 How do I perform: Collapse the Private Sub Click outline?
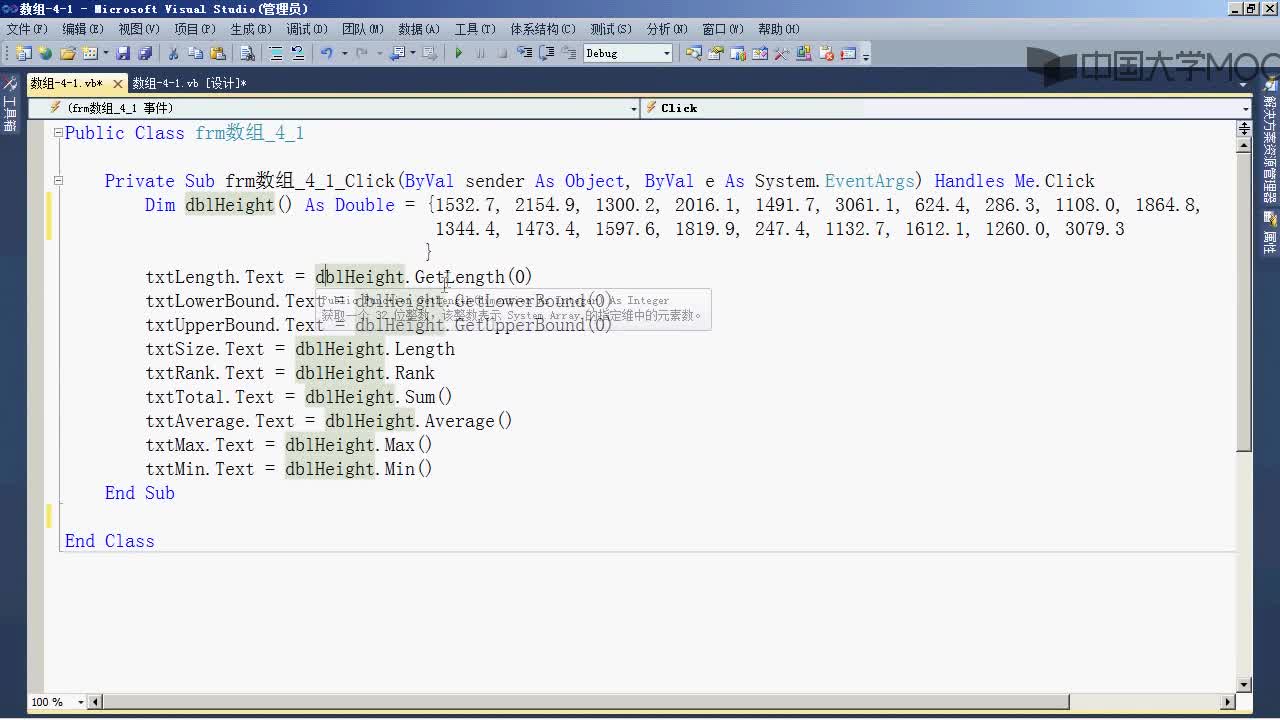pyautogui.click(x=58, y=181)
